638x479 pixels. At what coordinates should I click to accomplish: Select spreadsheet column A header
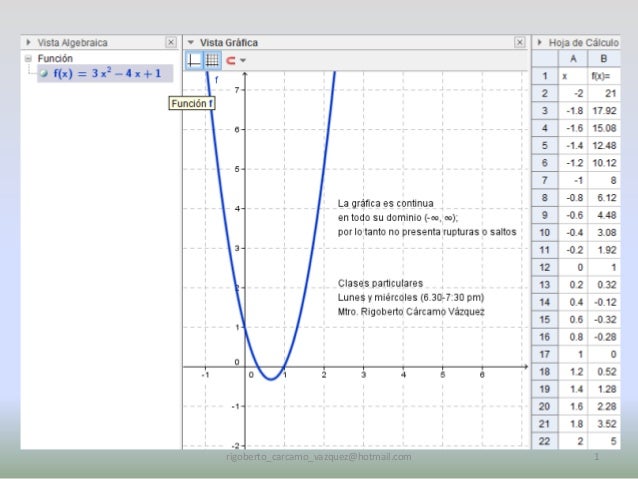point(575,60)
